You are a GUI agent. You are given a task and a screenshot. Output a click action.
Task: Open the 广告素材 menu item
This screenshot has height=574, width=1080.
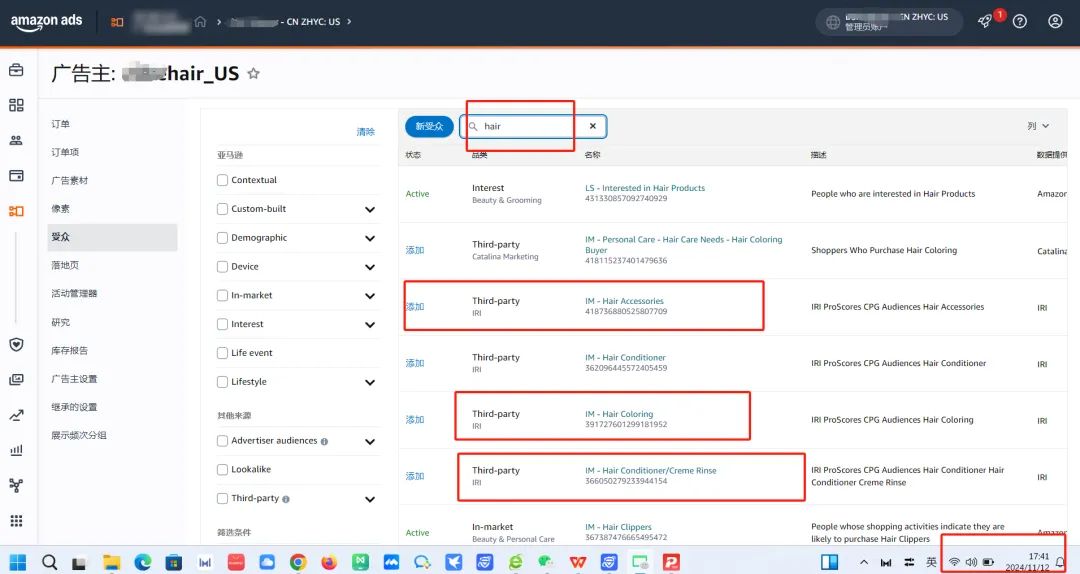[x=70, y=181]
